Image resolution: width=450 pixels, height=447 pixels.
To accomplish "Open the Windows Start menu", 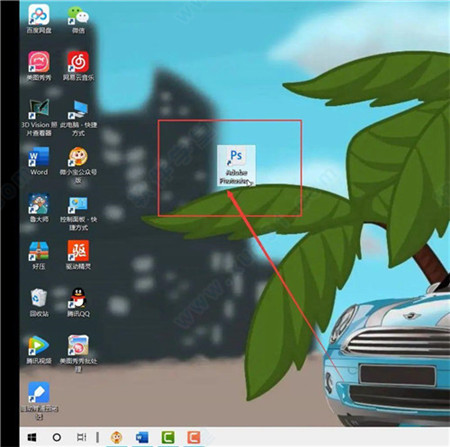I will click(32, 437).
